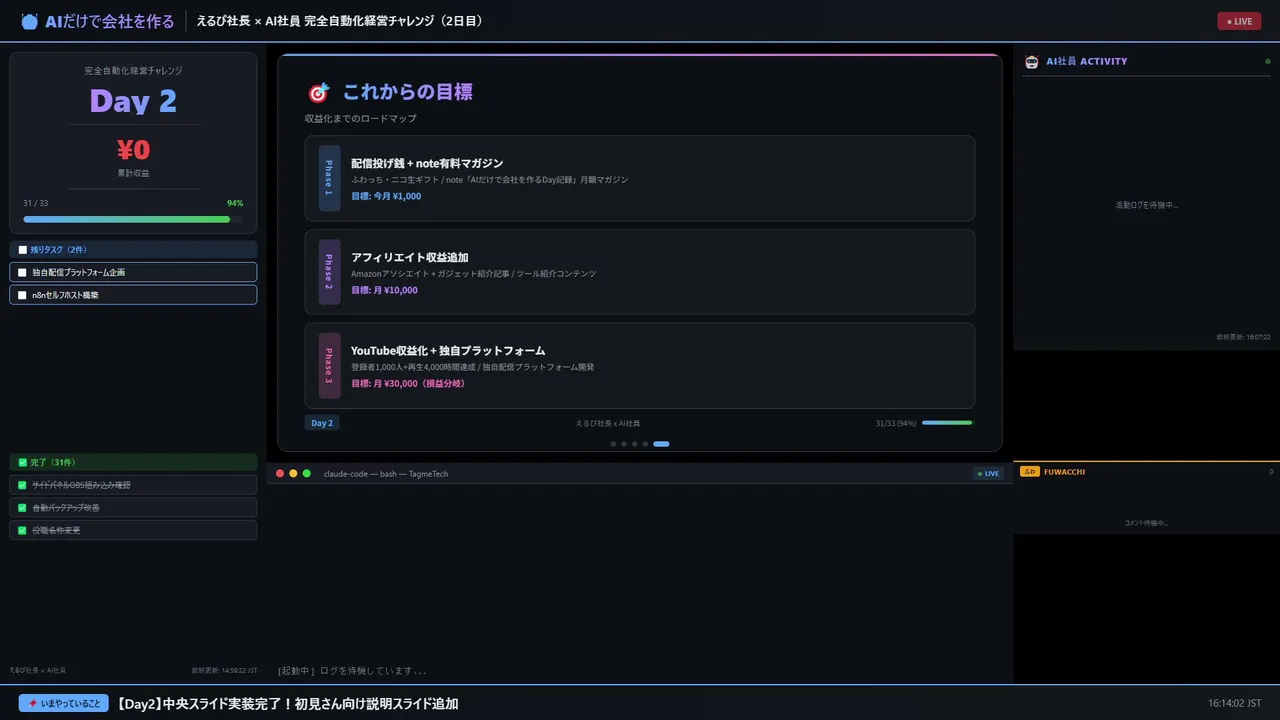Click the blue logo icon beside AIだけで会社を作る
1280x720 pixels.
[x=29, y=21]
